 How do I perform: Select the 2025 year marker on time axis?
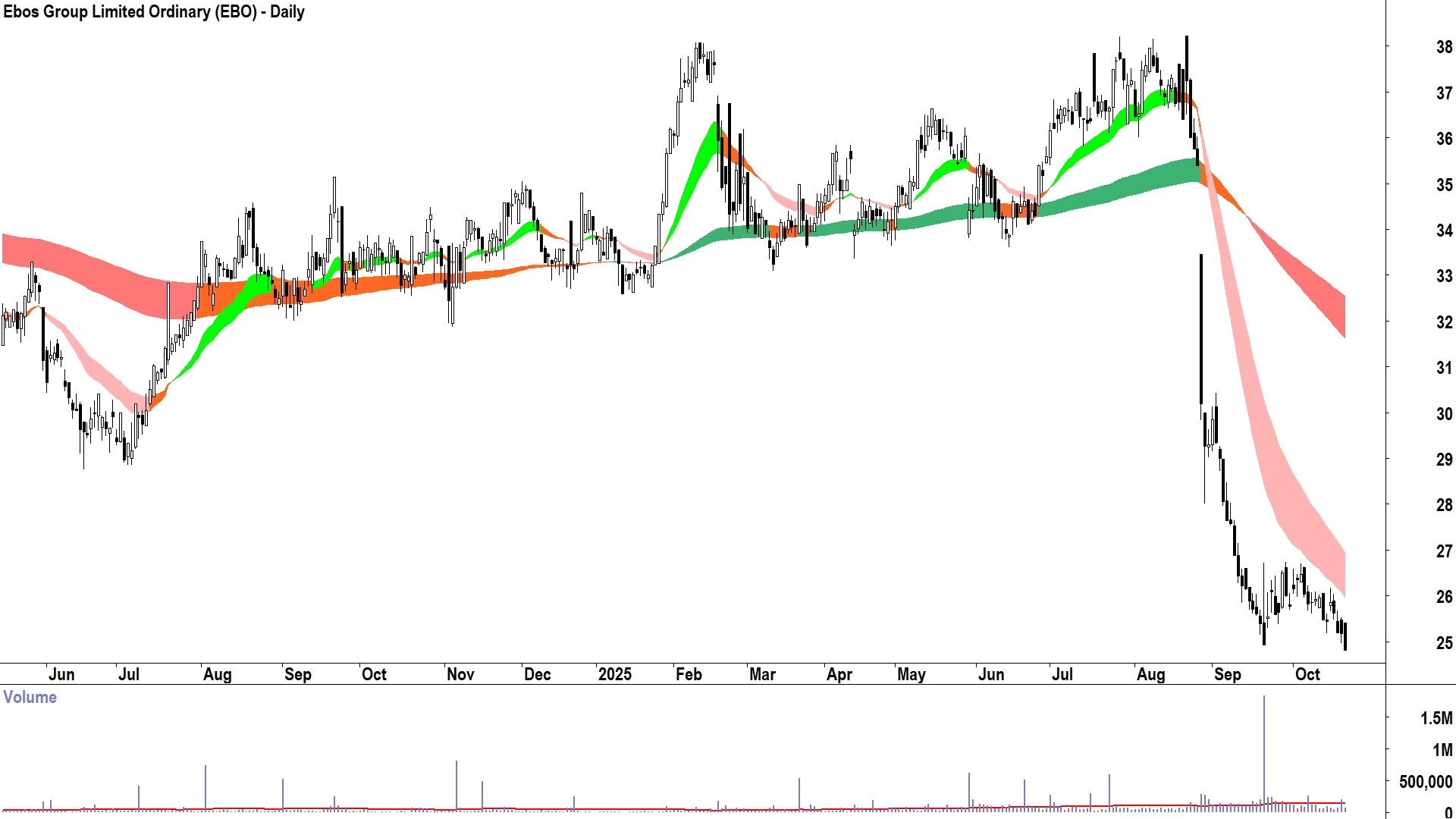click(614, 674)
